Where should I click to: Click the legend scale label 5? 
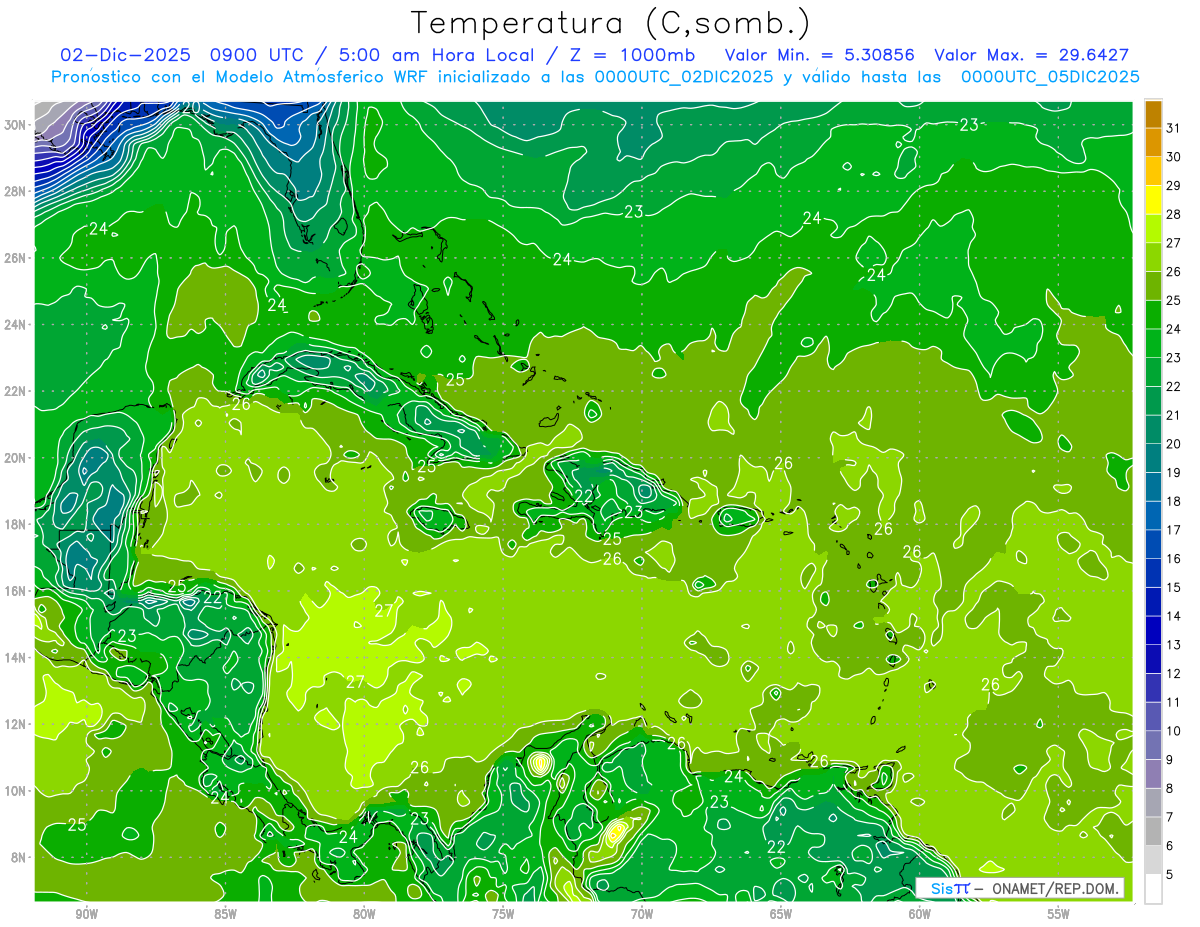pos(1171,874)
